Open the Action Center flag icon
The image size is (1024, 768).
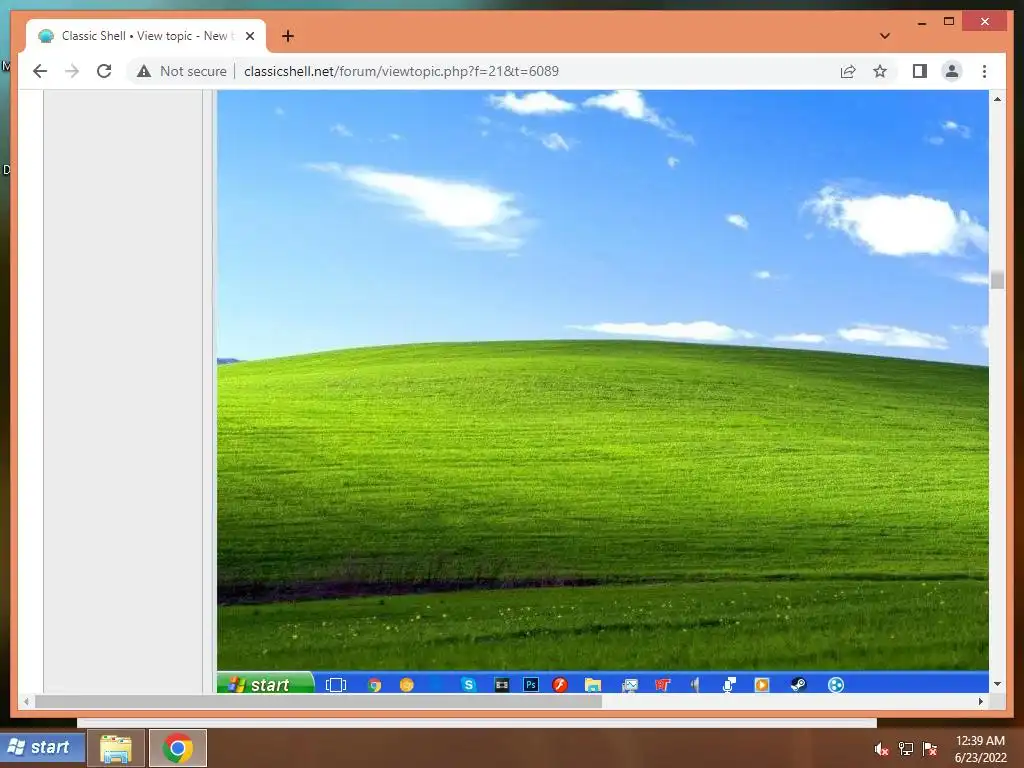[x=930, y=749]
